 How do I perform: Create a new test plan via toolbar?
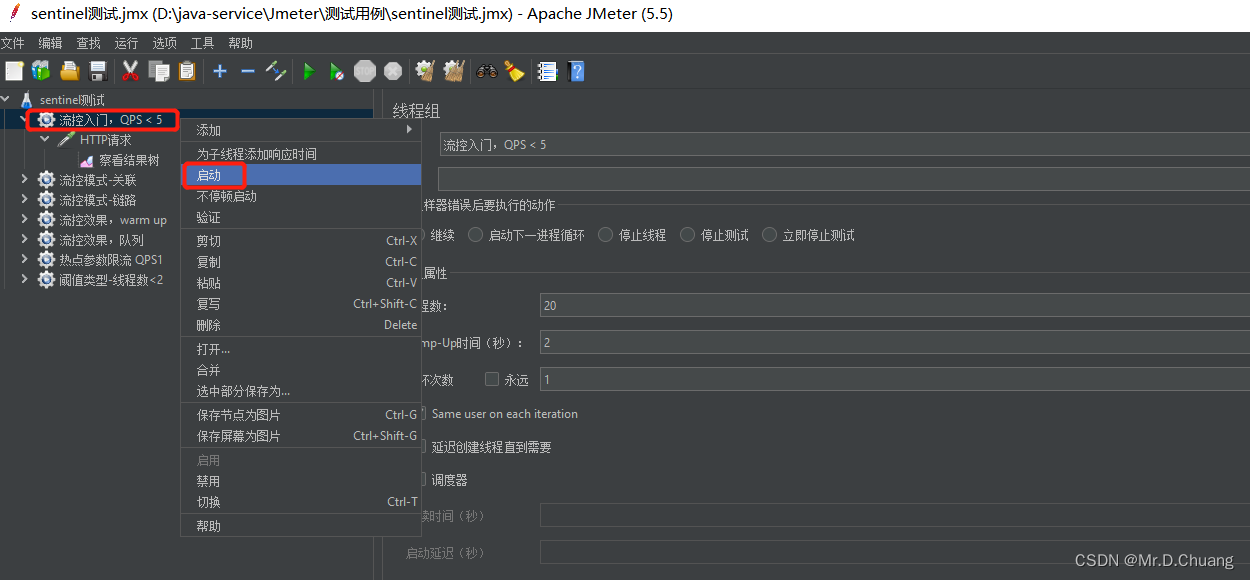(14, 71)
